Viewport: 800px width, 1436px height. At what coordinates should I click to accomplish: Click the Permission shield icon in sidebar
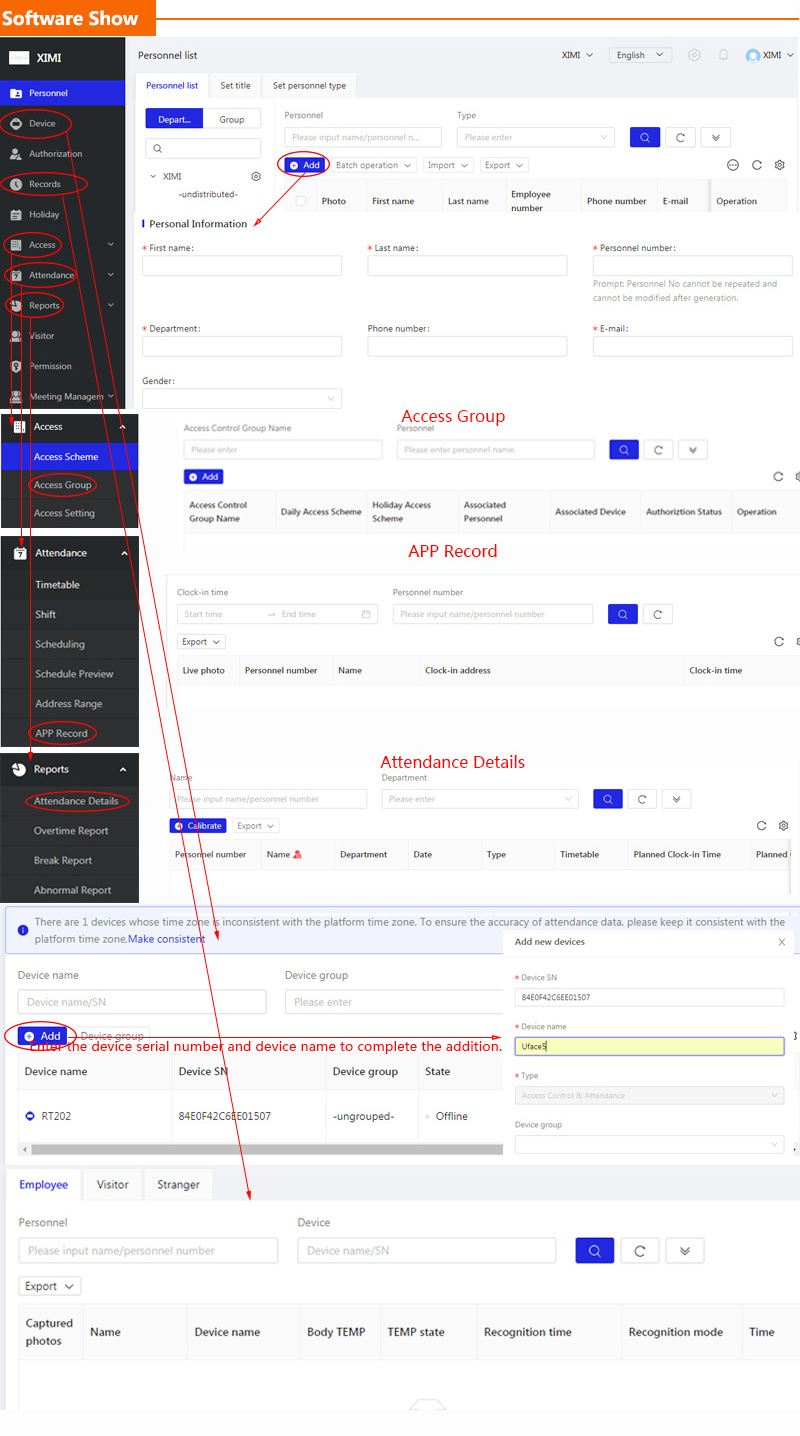point(16,366)
